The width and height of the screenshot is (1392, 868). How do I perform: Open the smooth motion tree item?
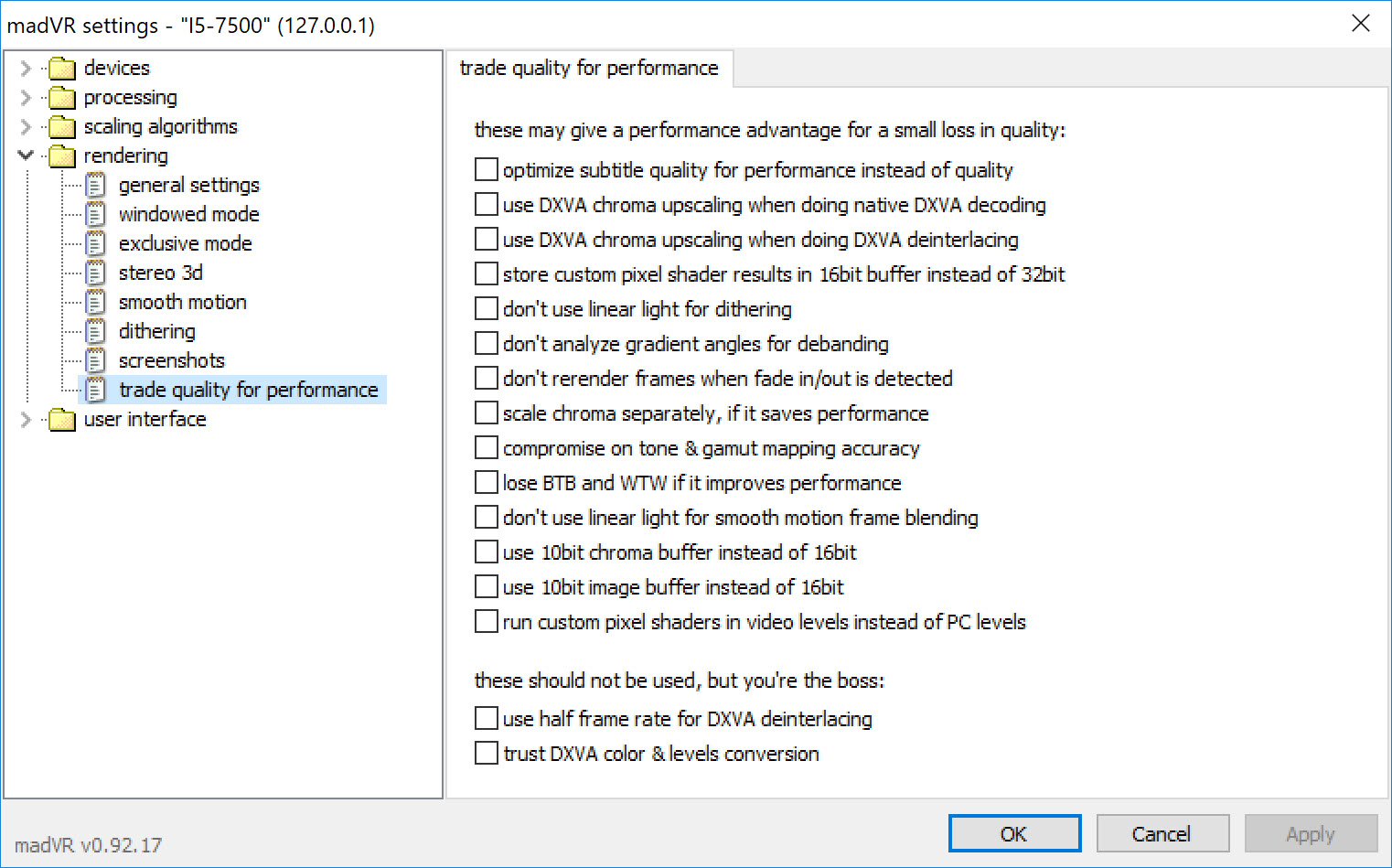pos(183,303)
